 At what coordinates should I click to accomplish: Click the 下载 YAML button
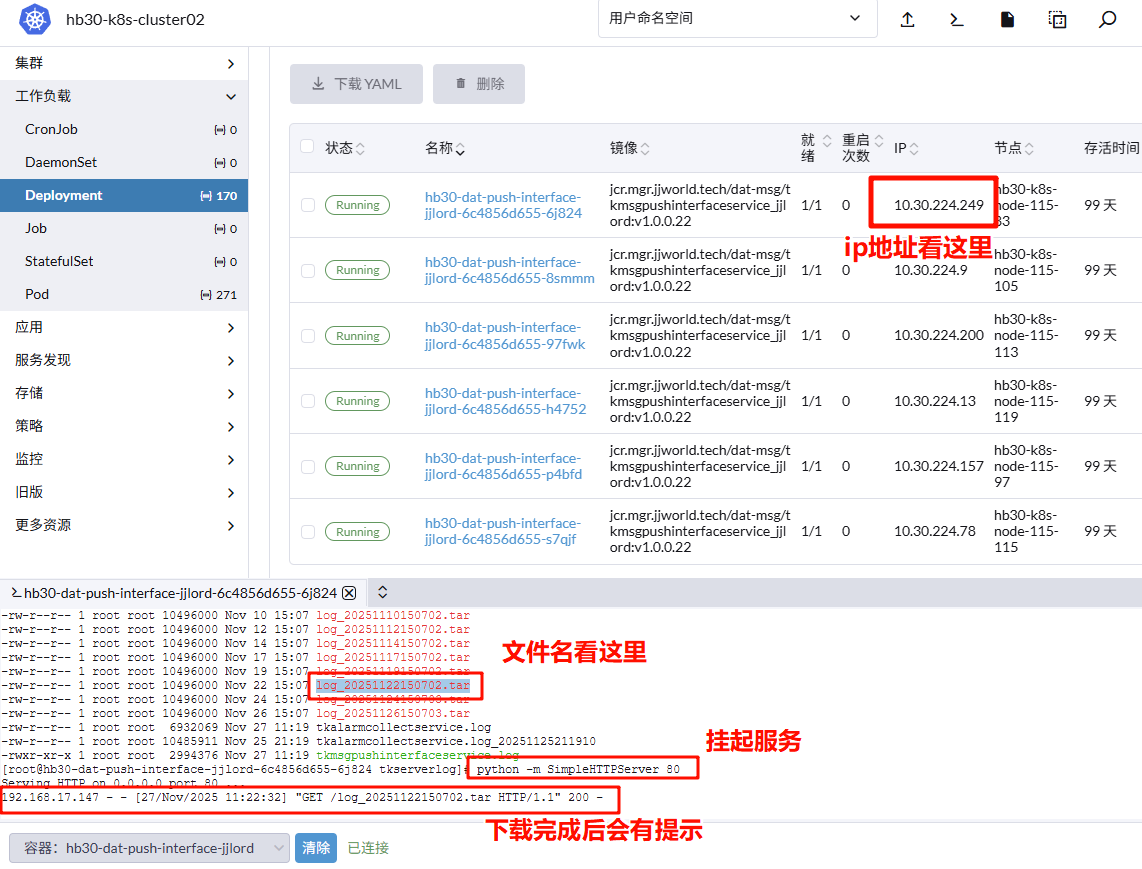click(356, 84)
